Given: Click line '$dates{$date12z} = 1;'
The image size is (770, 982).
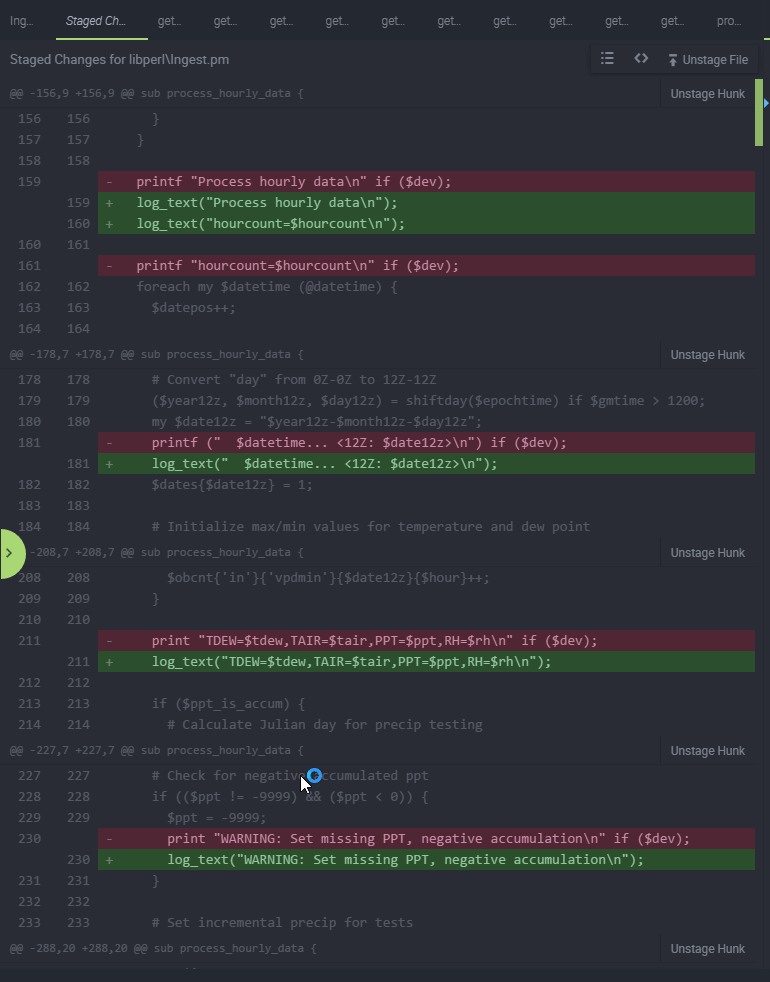Looking at the screenshot, I should [x=232, y=485].
